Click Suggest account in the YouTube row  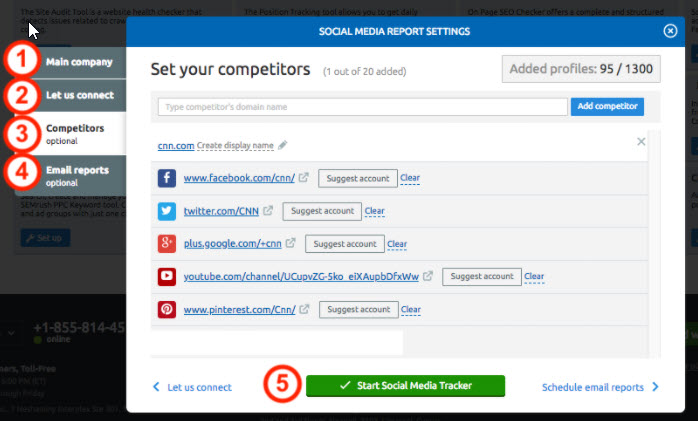point(482,276)
